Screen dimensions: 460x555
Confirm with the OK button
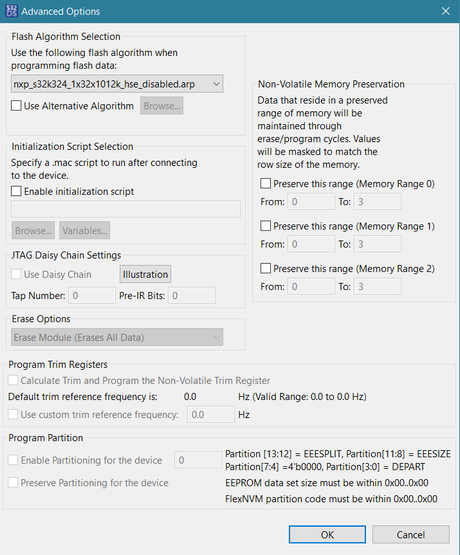pyautogui.click(x=327, y=534)
